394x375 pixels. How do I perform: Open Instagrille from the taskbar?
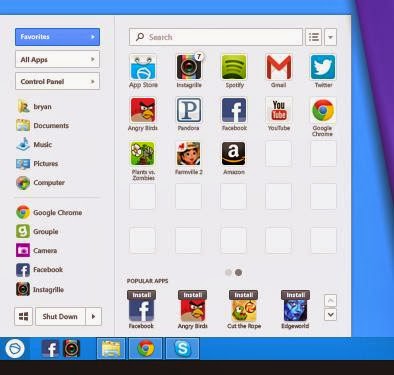point(71,349)
